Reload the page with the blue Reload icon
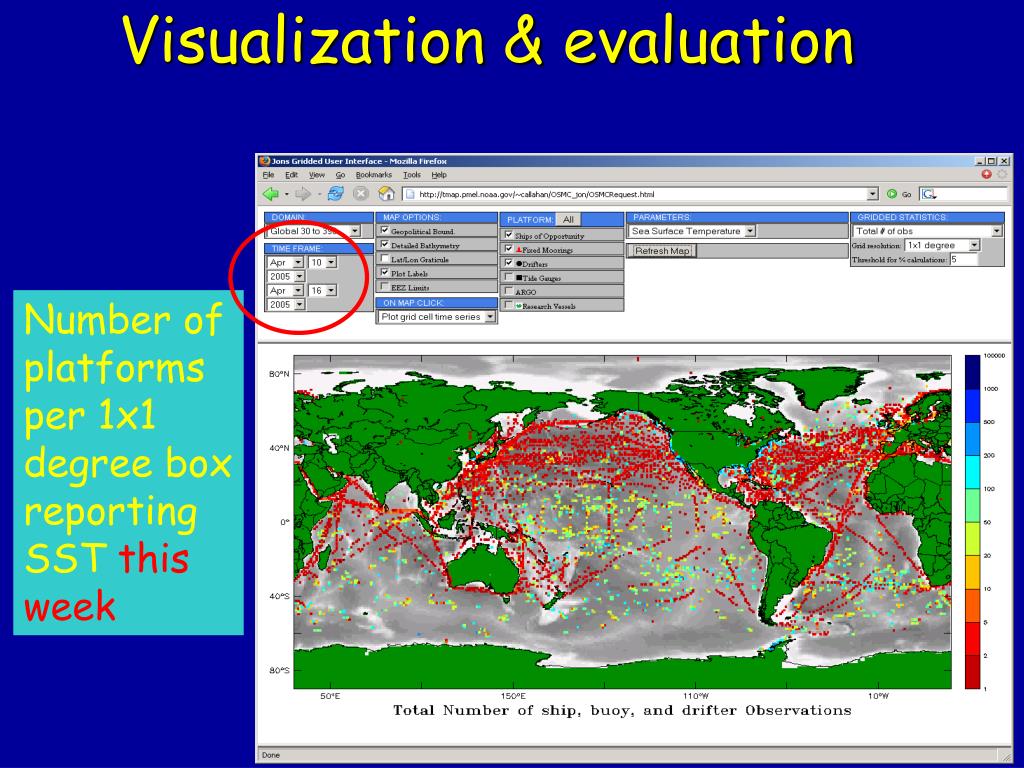This screenshot has height=768, width=1024. click(336, 193)
